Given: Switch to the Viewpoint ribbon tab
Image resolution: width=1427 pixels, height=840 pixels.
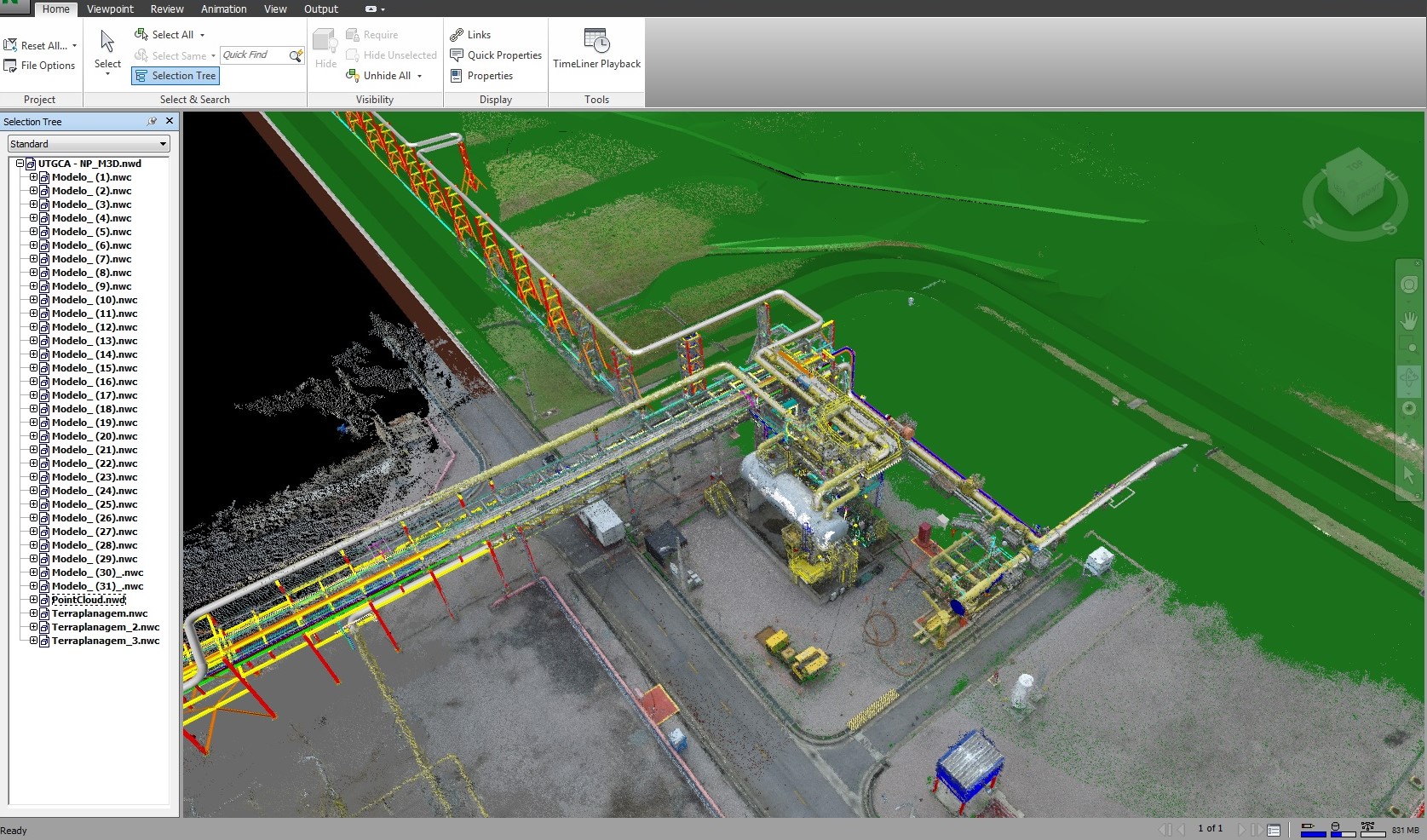Looking at the screenshot, I should tap(110, 9).
